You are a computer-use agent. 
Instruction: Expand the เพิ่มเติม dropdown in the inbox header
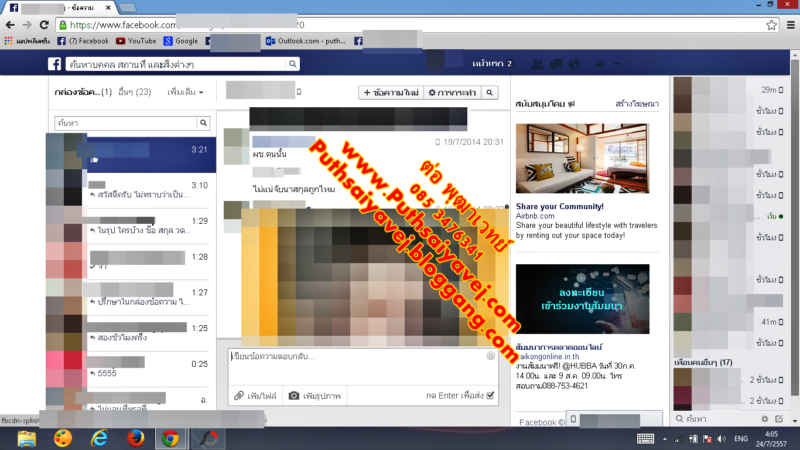point(186,93)
